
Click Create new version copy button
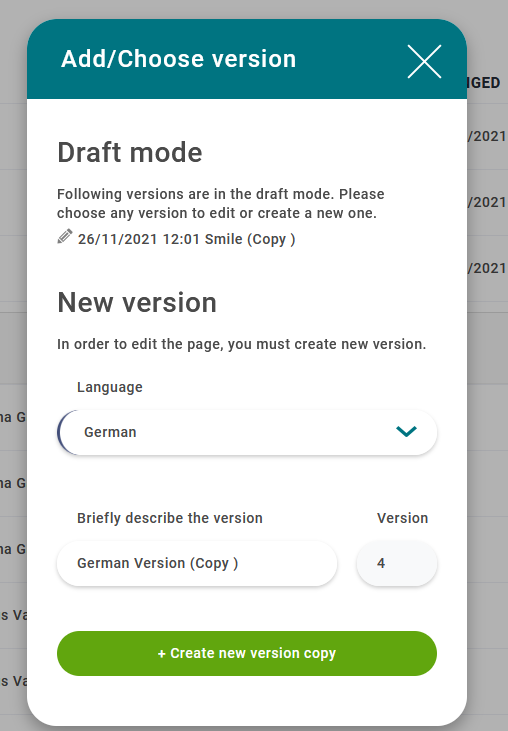[247, 653]
